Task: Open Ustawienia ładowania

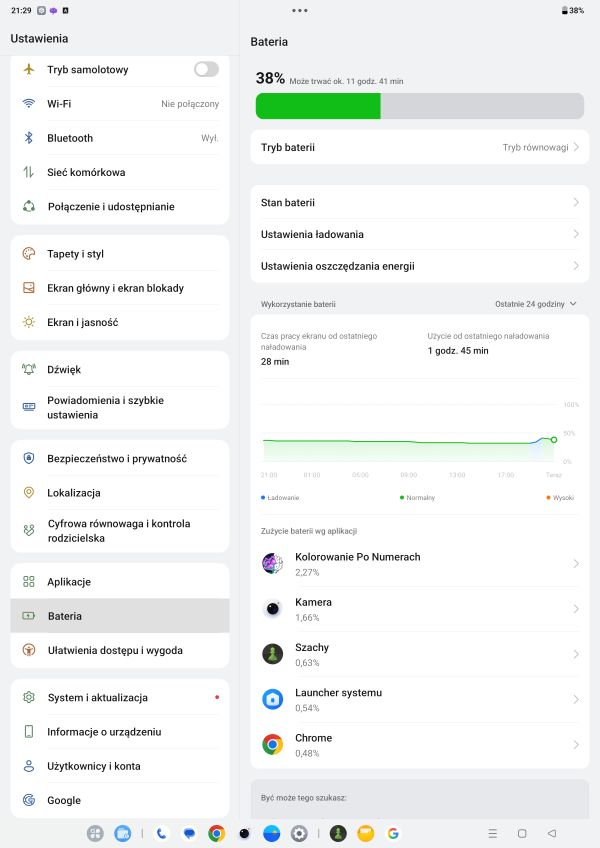Action: (312, 234)
